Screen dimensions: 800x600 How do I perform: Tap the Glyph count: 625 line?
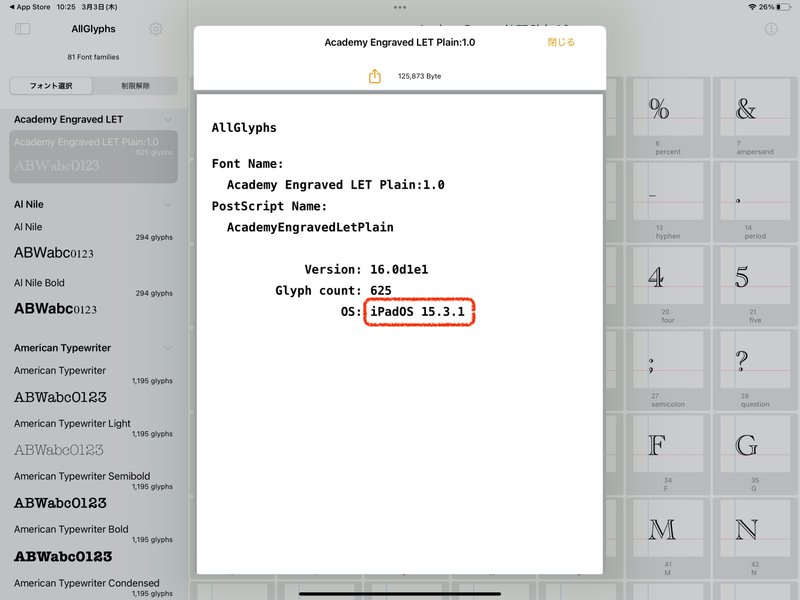pos(333,290)
